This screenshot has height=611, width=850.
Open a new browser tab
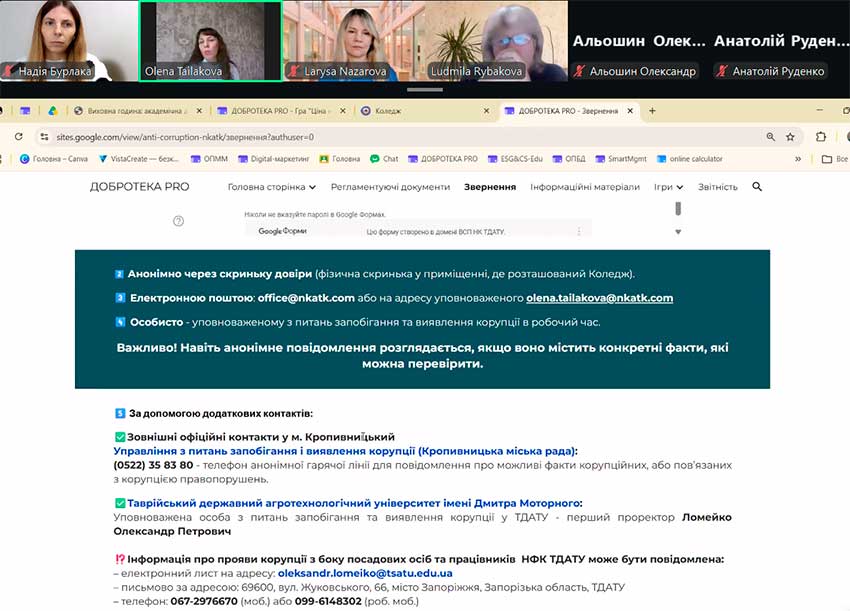coord(652,111)
